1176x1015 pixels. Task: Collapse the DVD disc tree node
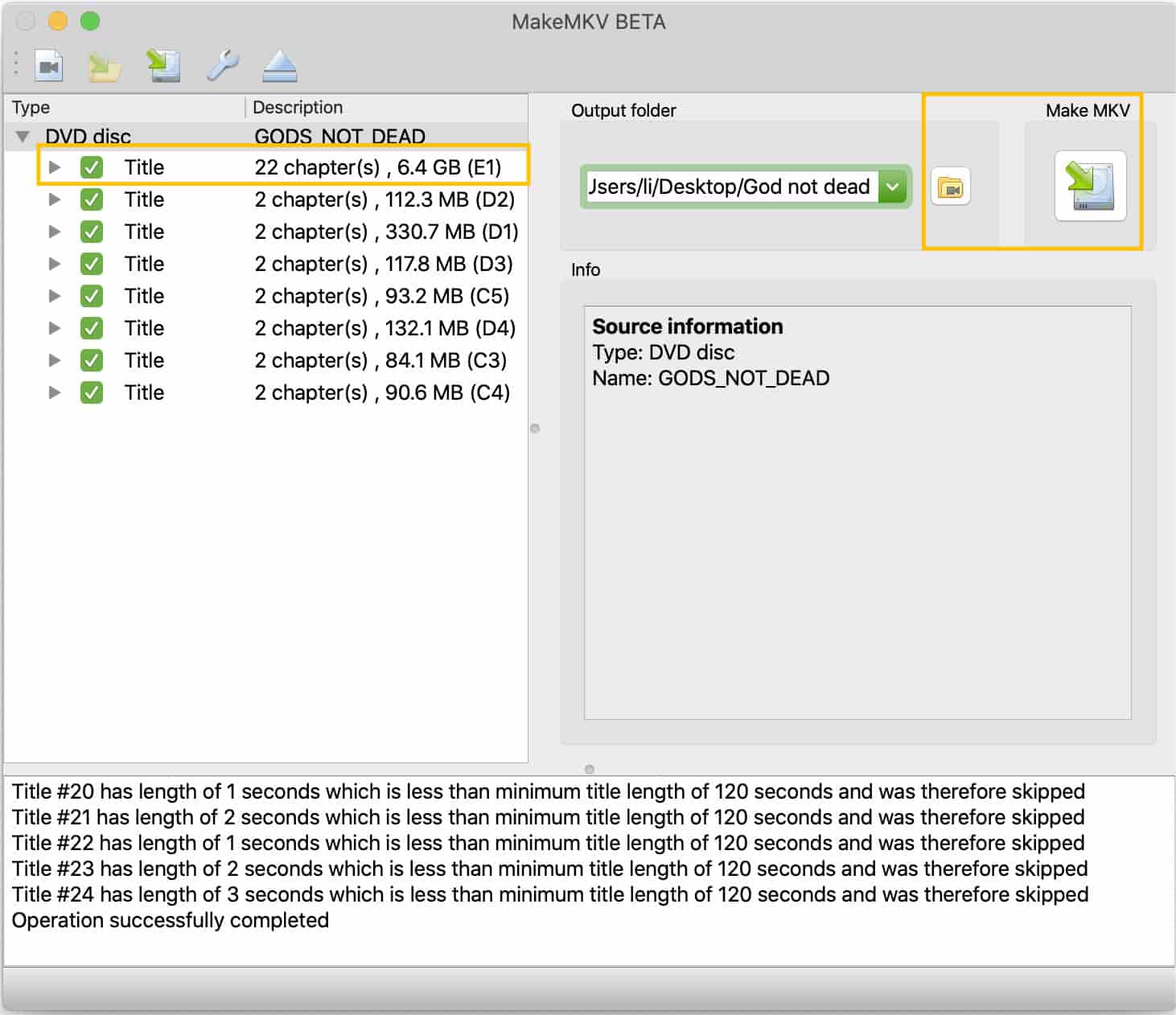pos(23,137)
